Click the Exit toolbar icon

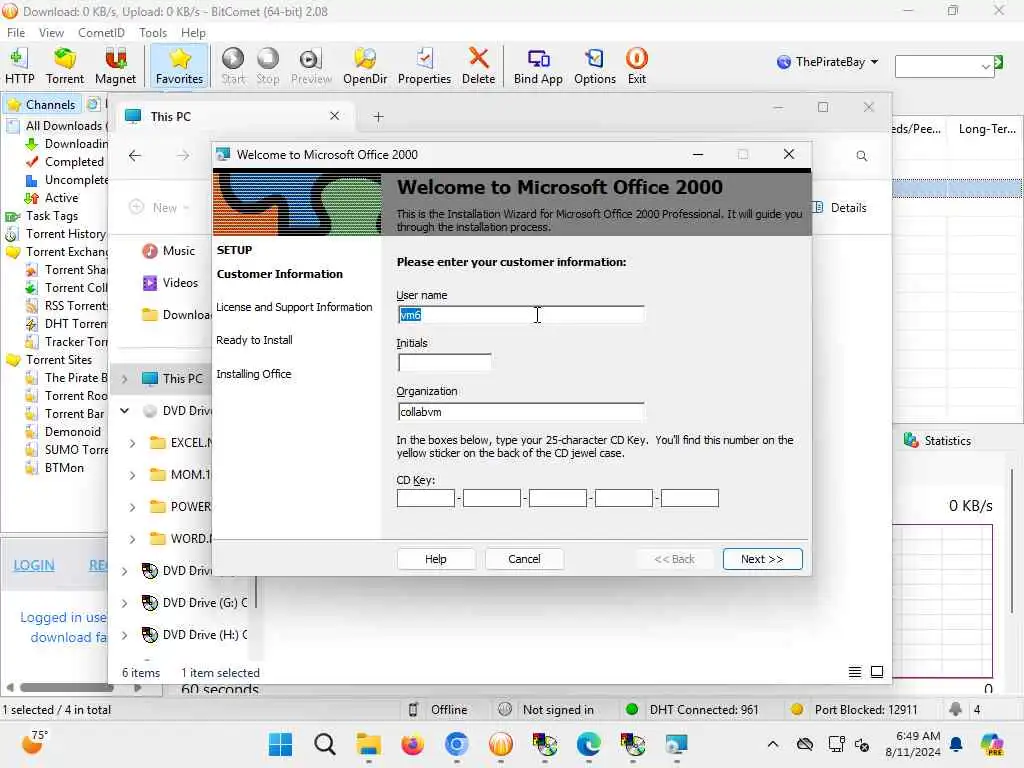(x=637, y=66)
